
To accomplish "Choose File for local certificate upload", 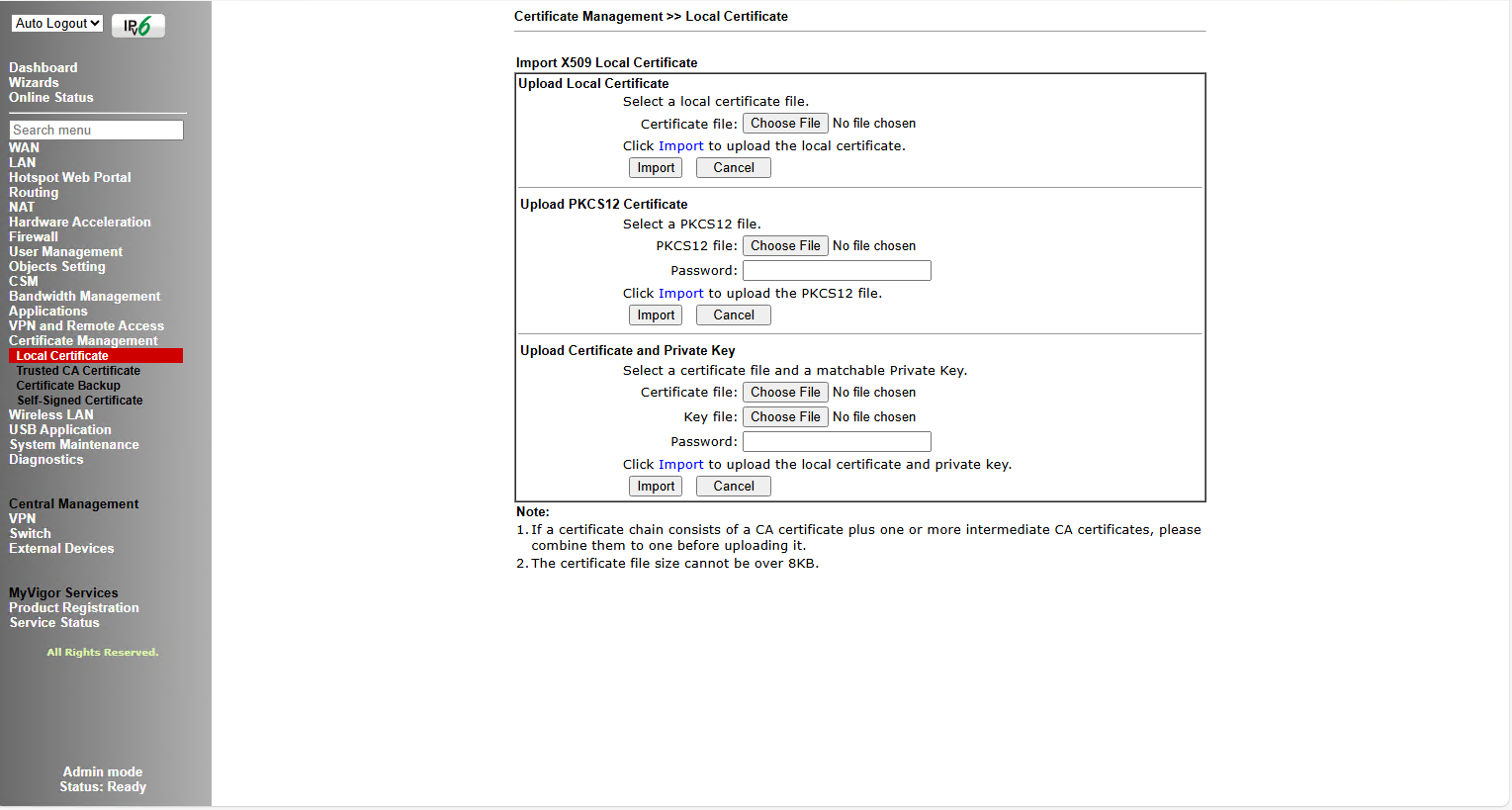I will coord(785,124).
